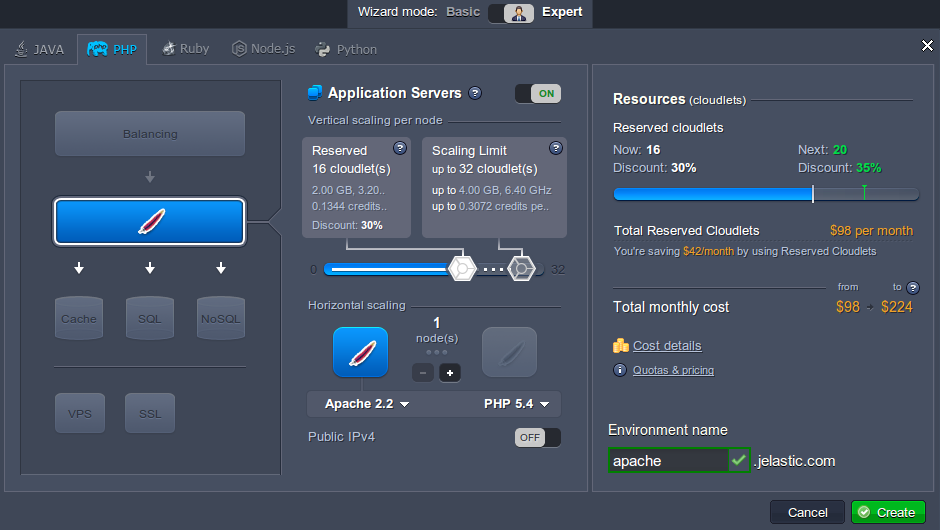Click the Cancel button
The image size is (940, 530).
coord(808,513)
